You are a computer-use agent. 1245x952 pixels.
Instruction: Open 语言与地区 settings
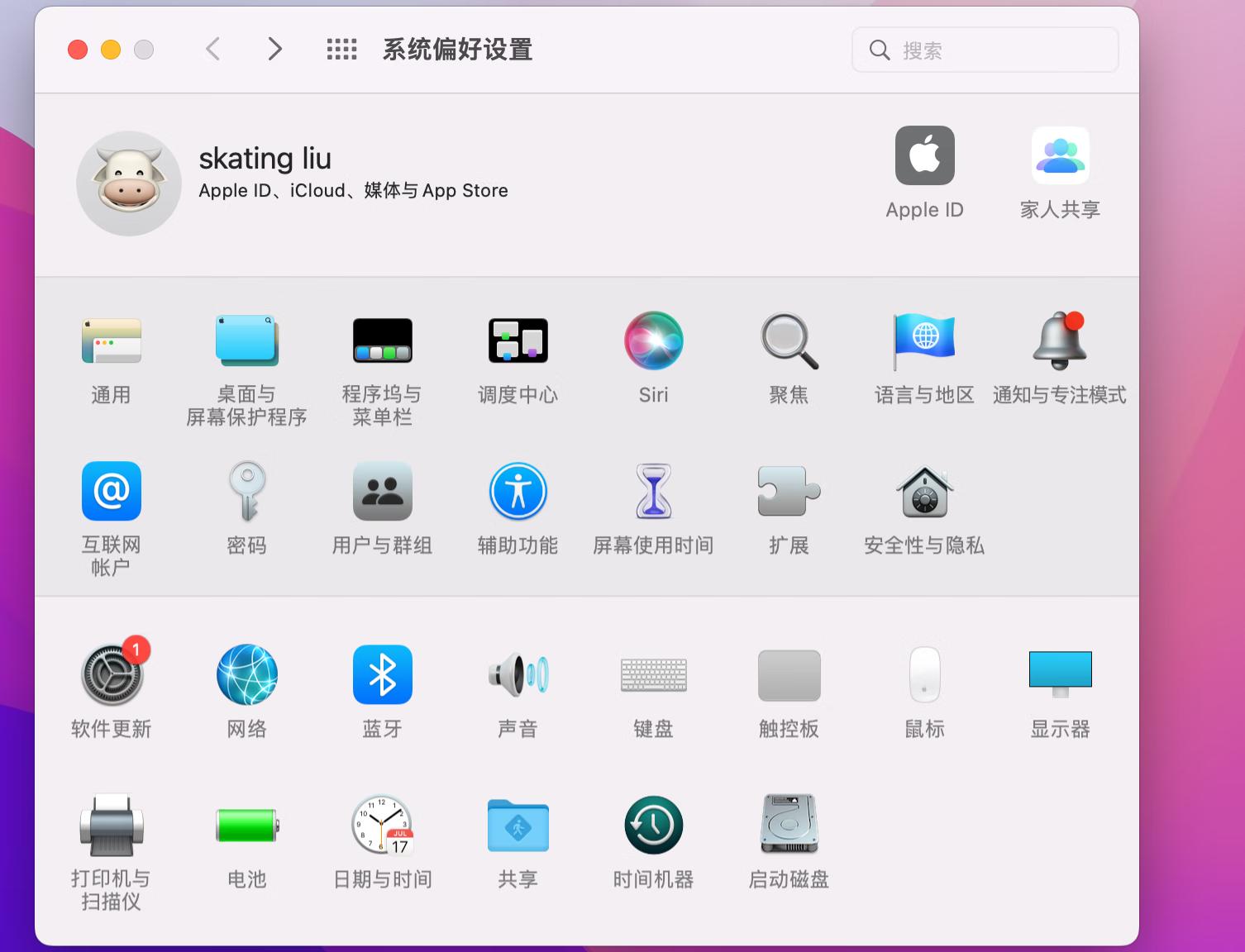click(x=924, y=340)
